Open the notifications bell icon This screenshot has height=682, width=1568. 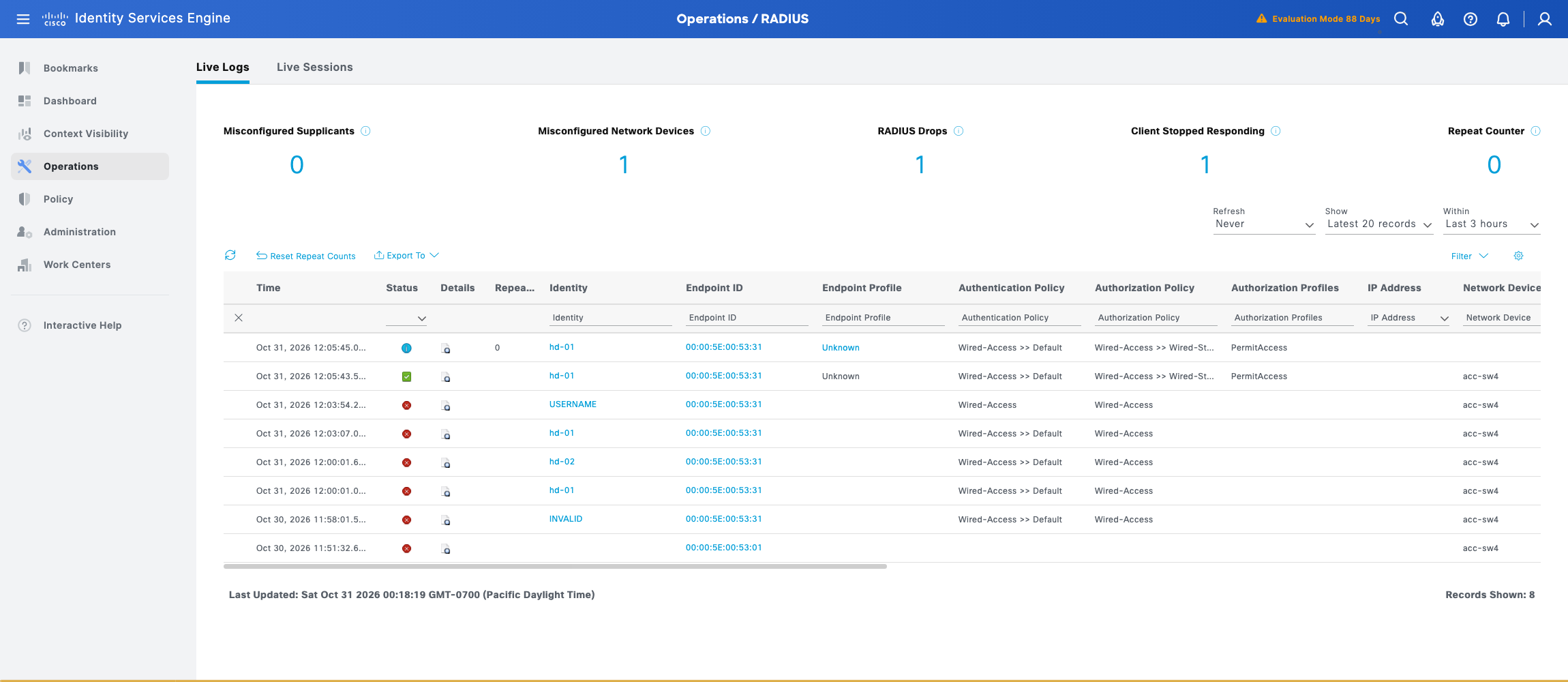pos(1503,19)
